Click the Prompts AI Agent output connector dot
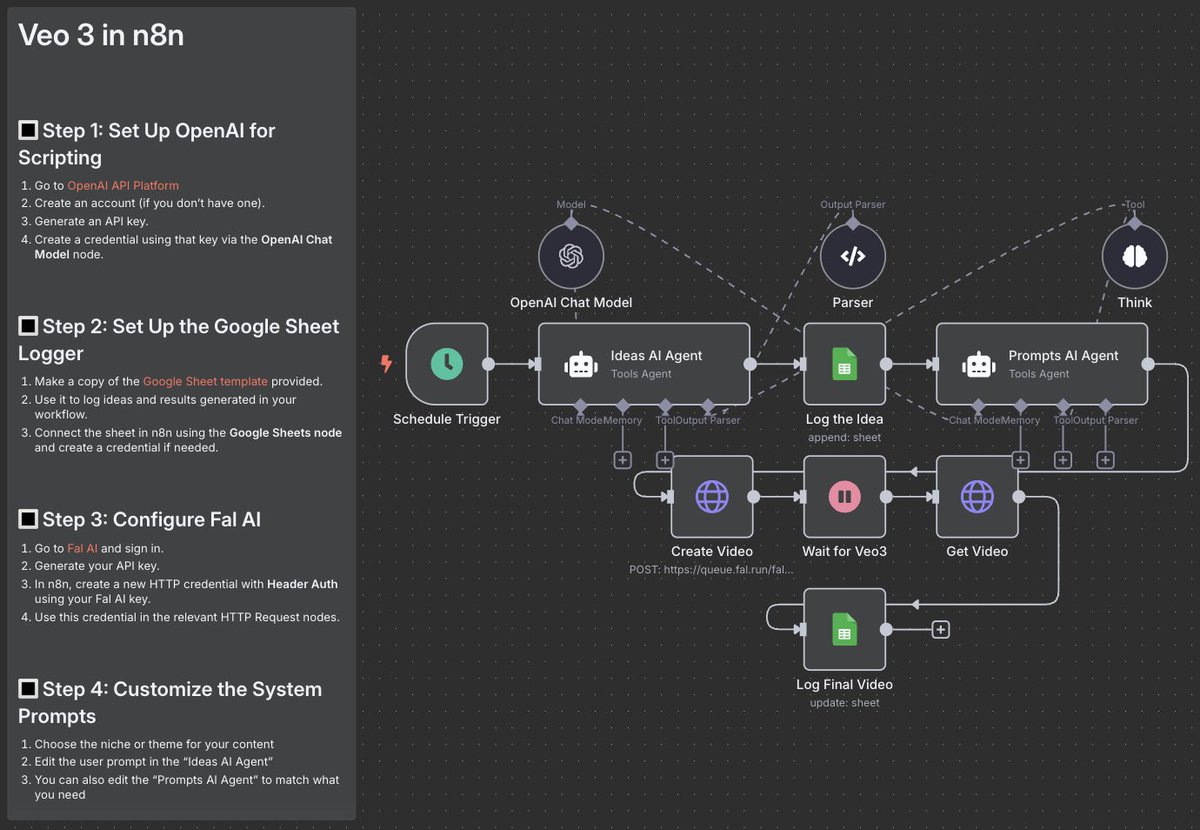The width and height of the screenshot is (1200, 830). (1148, 364)
